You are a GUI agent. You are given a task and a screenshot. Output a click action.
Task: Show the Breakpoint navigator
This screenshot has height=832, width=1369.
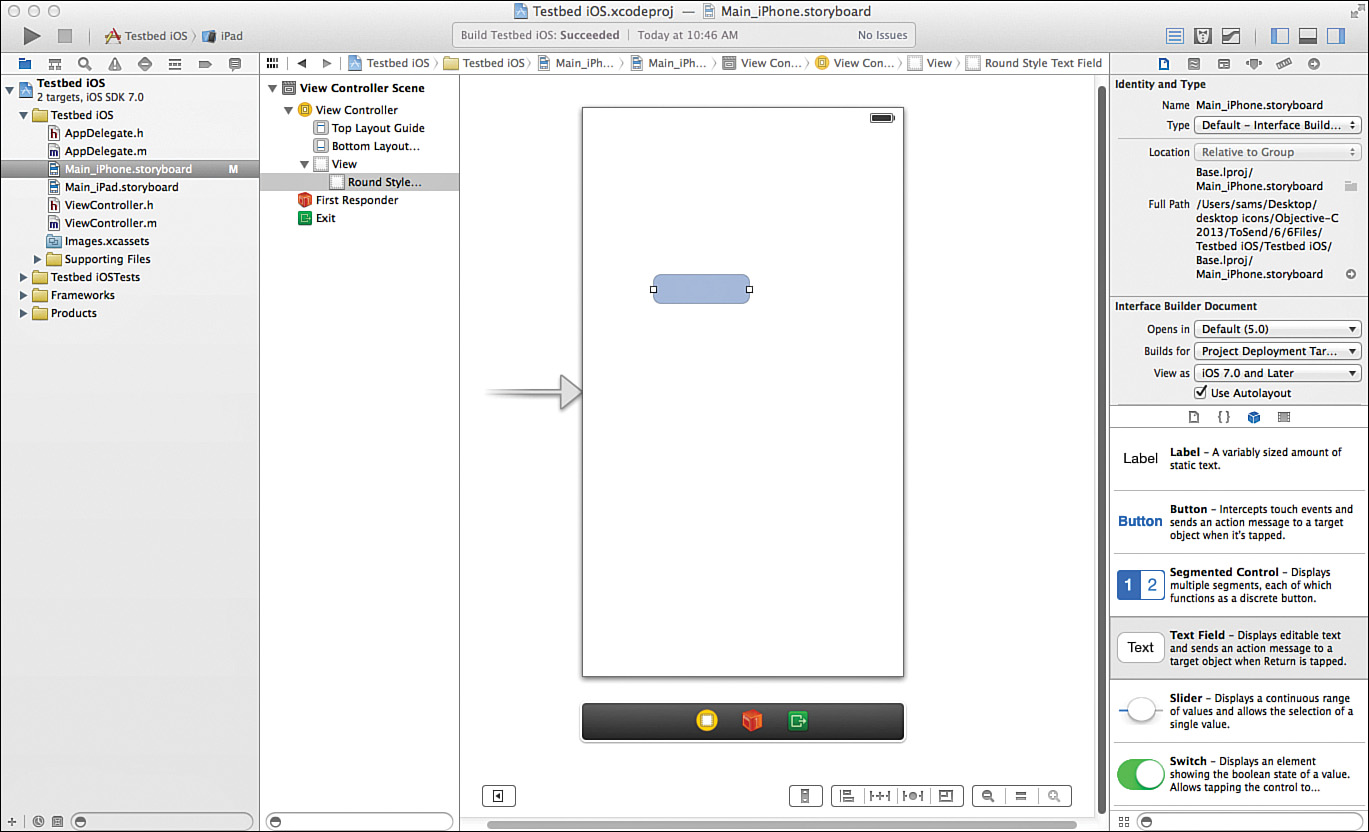pos(205,63)
